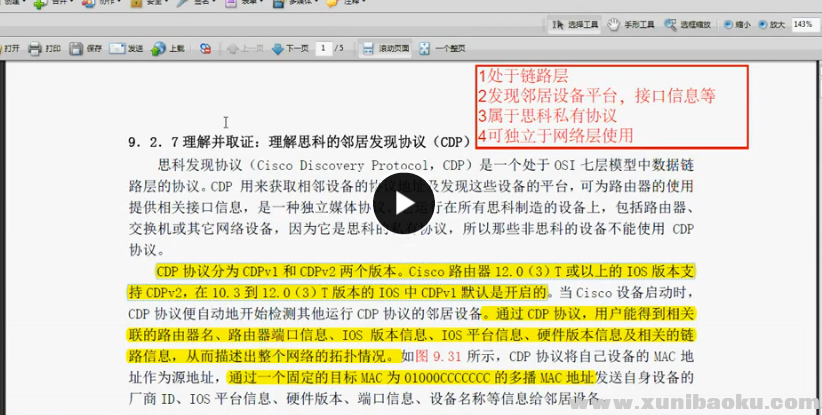Click the zoom percentage field showing 143%

[802, 24]
